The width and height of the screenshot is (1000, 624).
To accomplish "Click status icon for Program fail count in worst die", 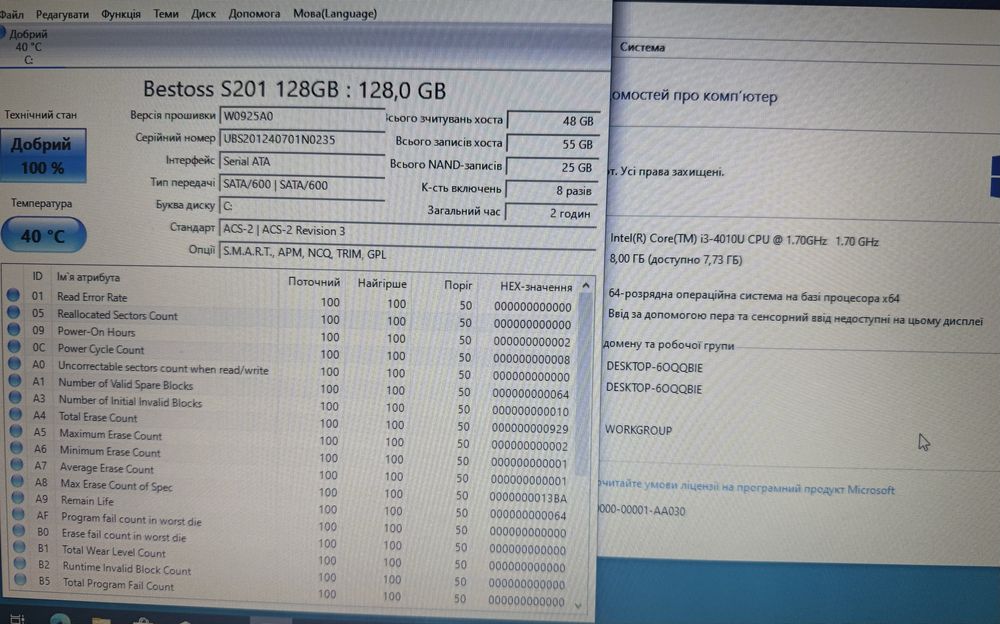I will 18,514.
